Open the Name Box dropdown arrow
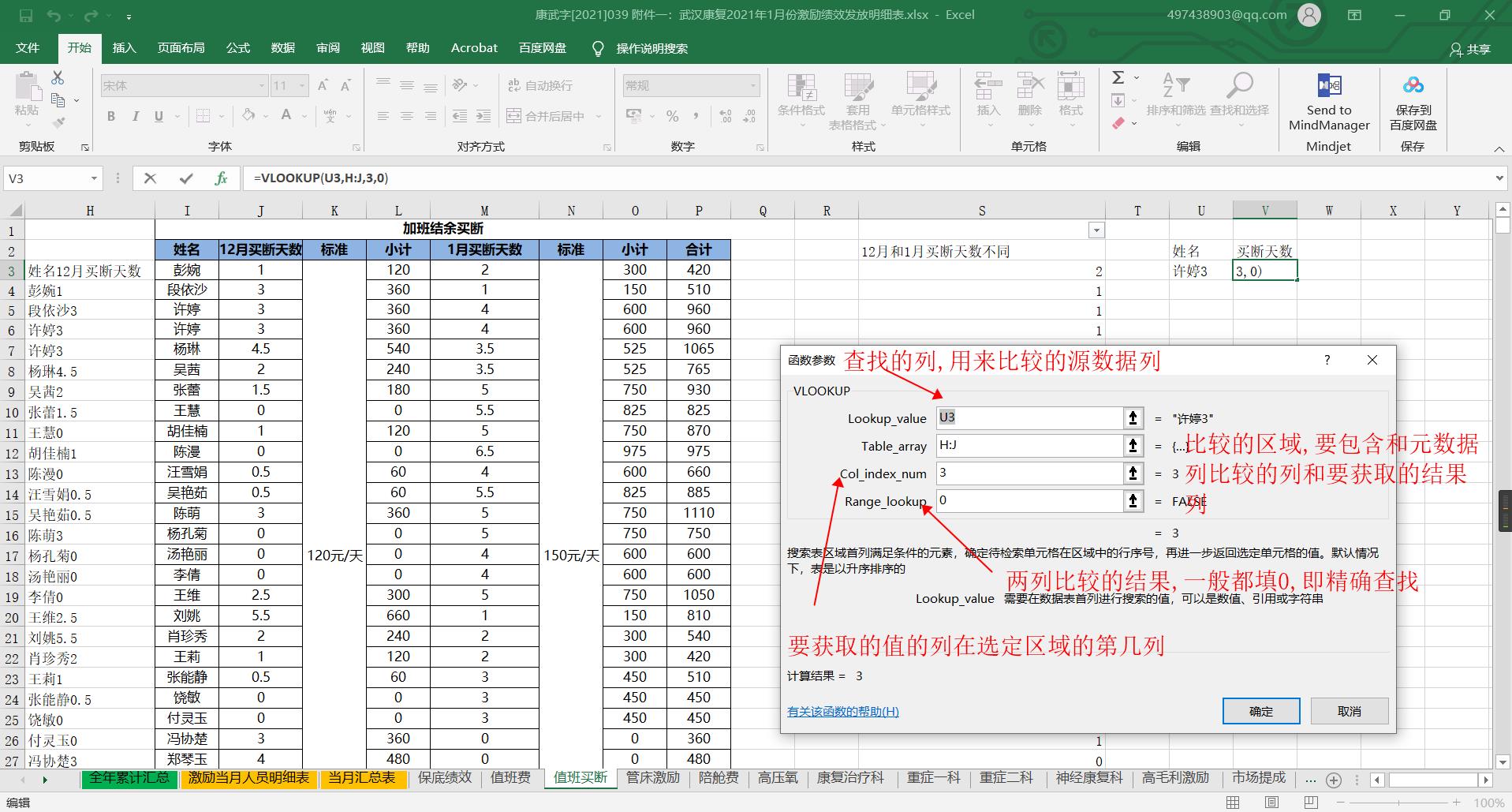 [x=95, y=178]
